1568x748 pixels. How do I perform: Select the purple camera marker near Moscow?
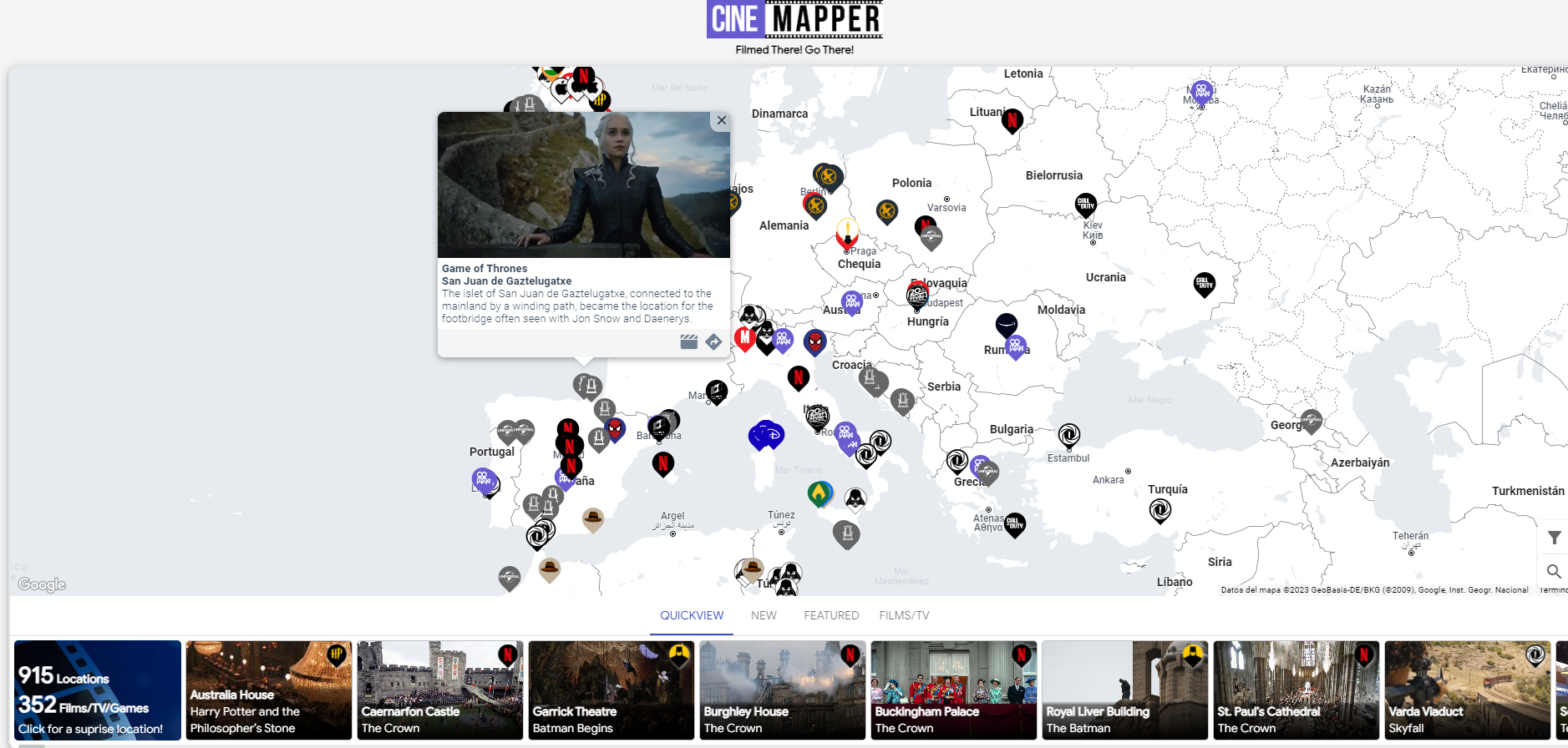(x=1201, y=92)
